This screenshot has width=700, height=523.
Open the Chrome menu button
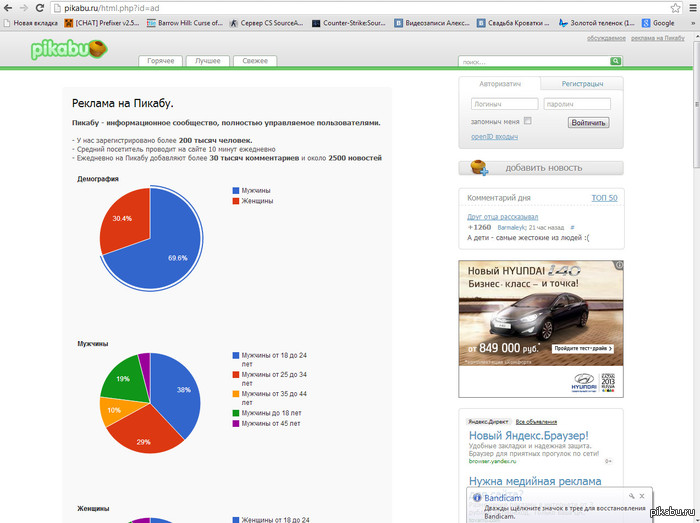pos(689,7)
